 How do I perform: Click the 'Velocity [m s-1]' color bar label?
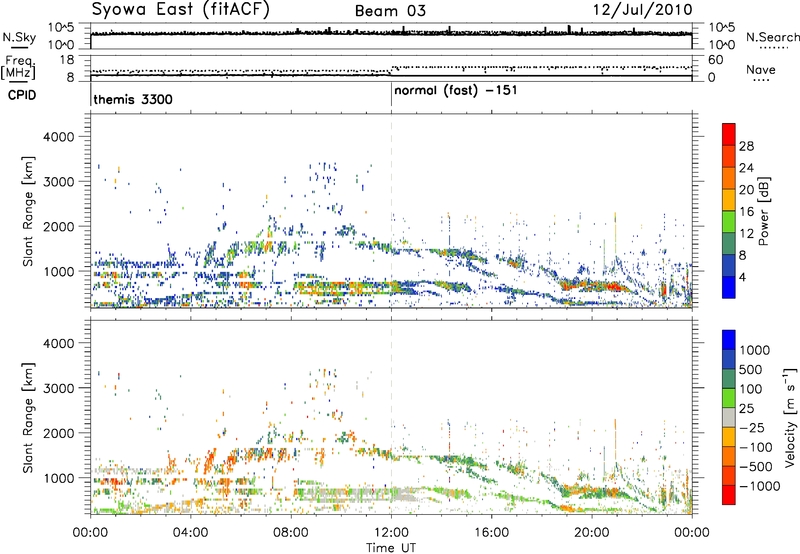click(x=790, y=417)
